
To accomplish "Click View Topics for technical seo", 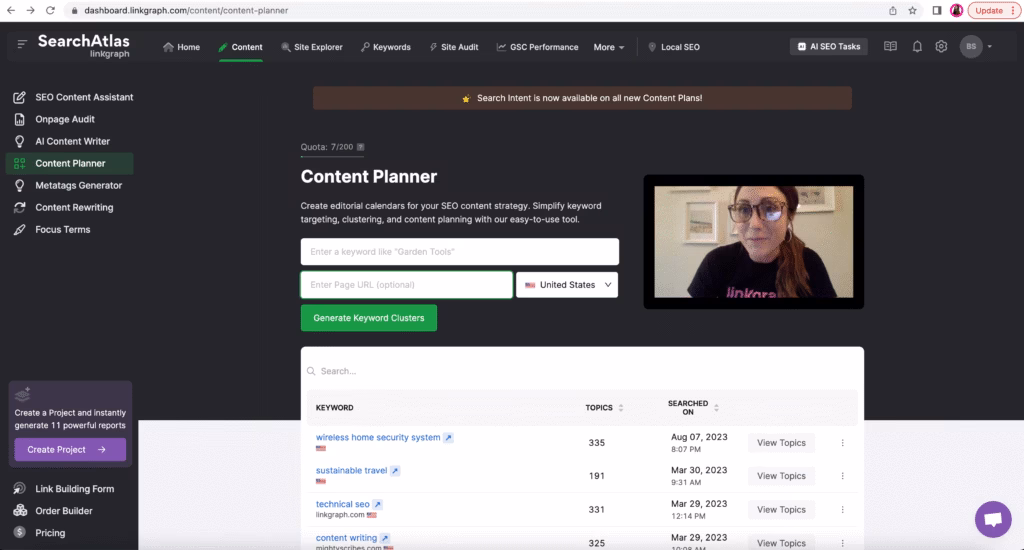I will coord(781,510).
